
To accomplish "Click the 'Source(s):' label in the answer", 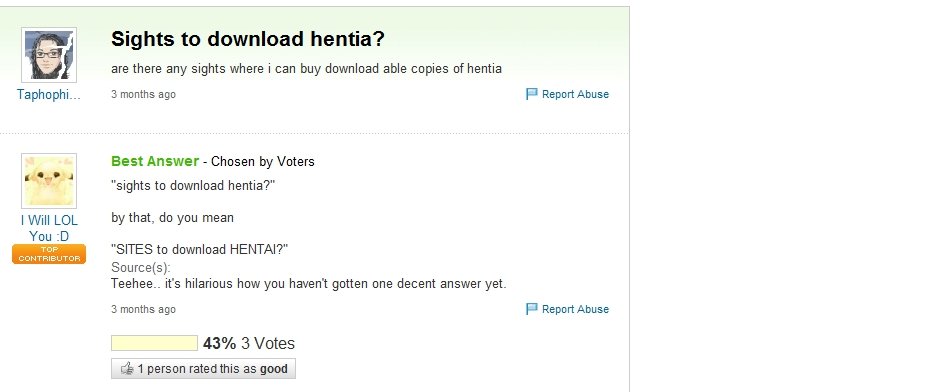I will point(141,267).
